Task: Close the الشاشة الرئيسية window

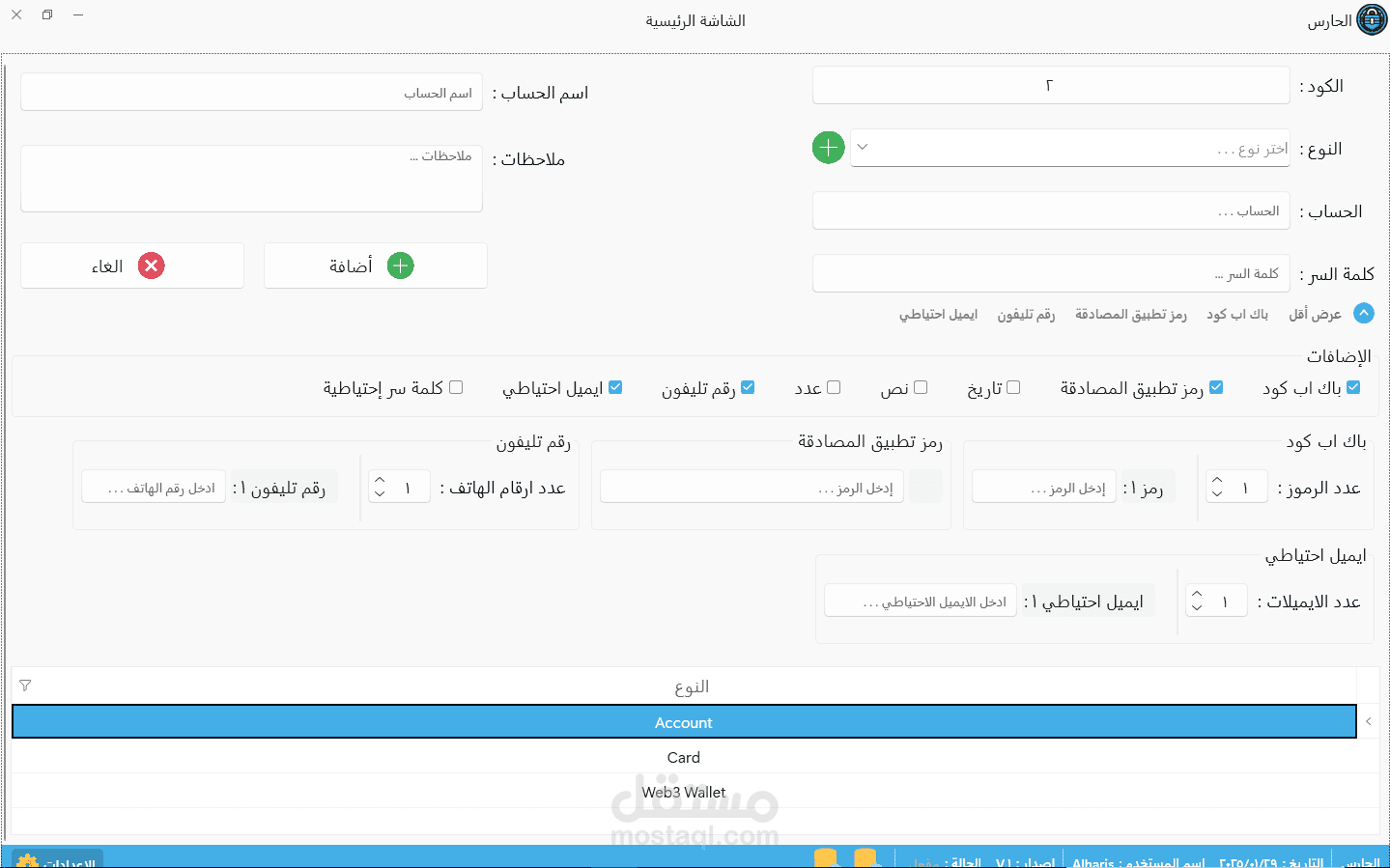Action: 16,14
